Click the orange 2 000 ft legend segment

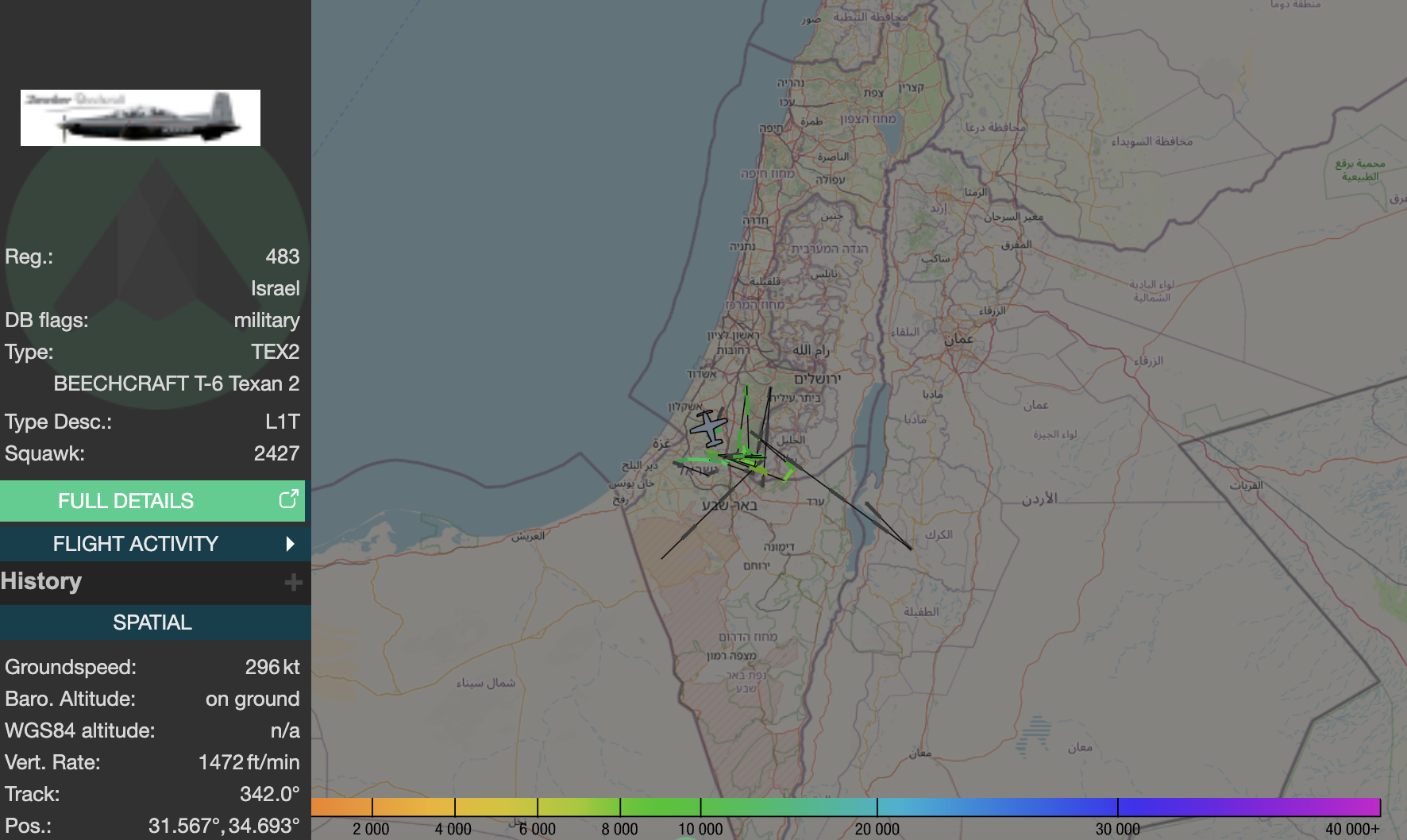[342, 807]
